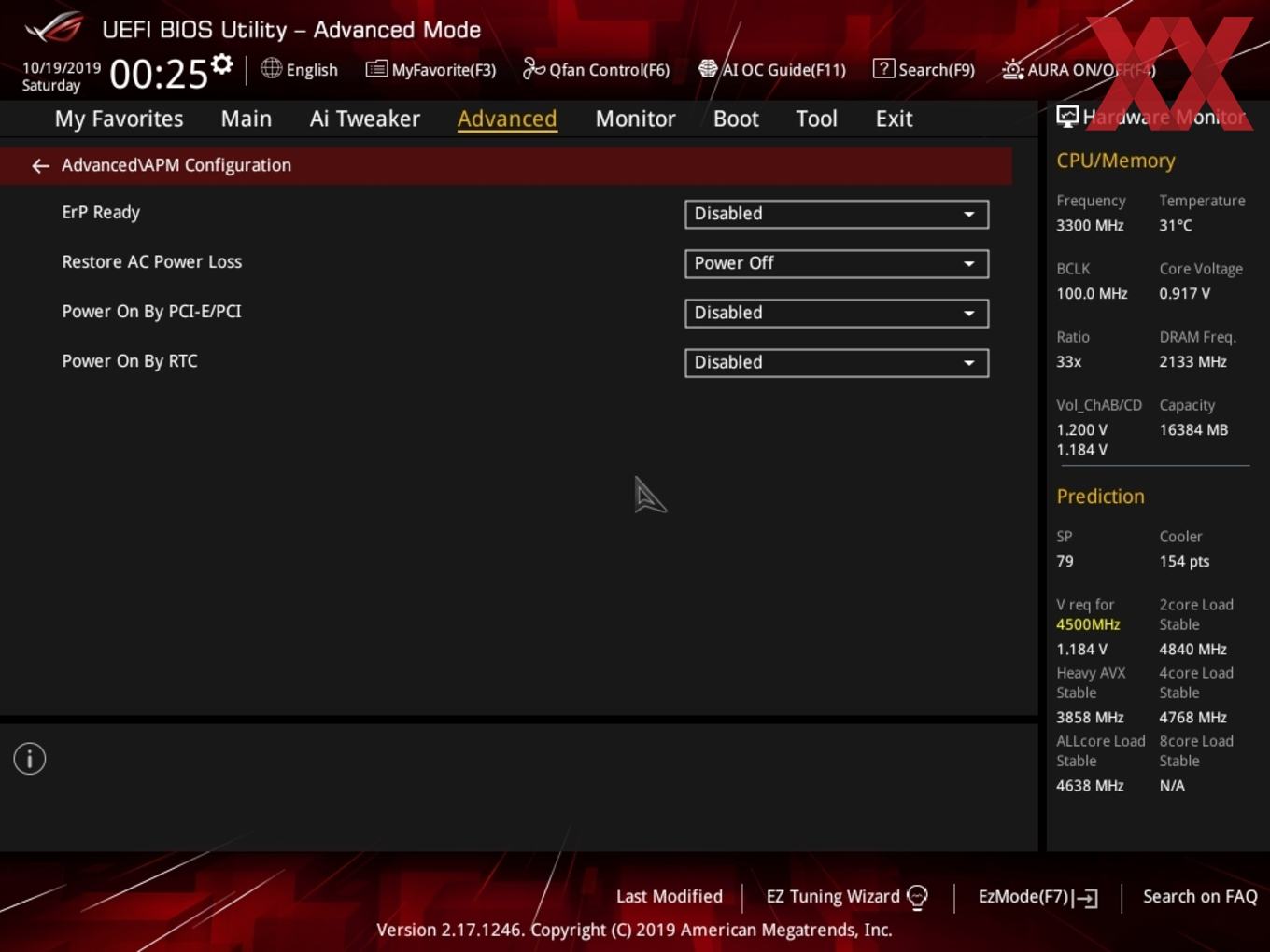Viewport: 1270px width, 952px height.
Task: Click the Restore AC Power Loss label
Action: point(152,262)
